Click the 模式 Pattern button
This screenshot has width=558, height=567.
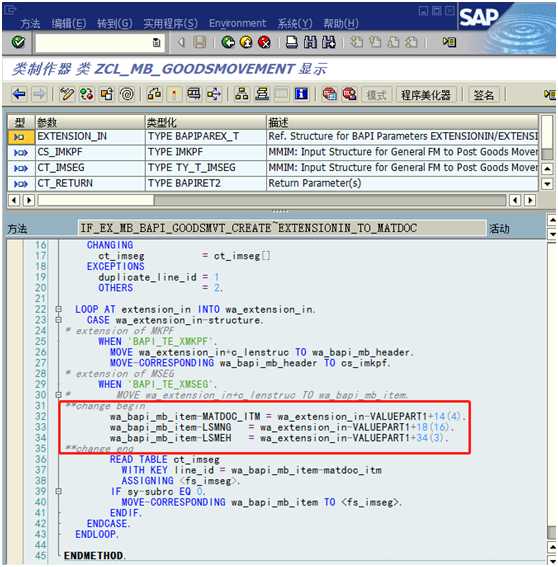pos(376,95)
